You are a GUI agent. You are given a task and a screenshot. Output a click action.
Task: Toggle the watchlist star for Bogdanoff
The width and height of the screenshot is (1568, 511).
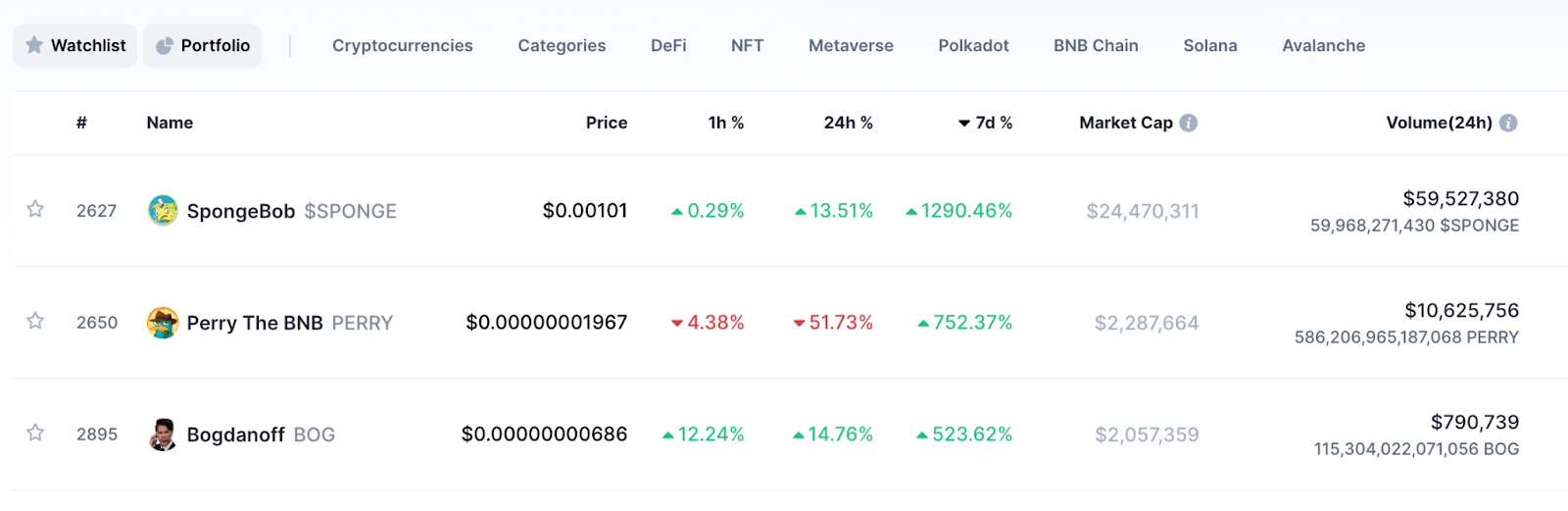35,433
